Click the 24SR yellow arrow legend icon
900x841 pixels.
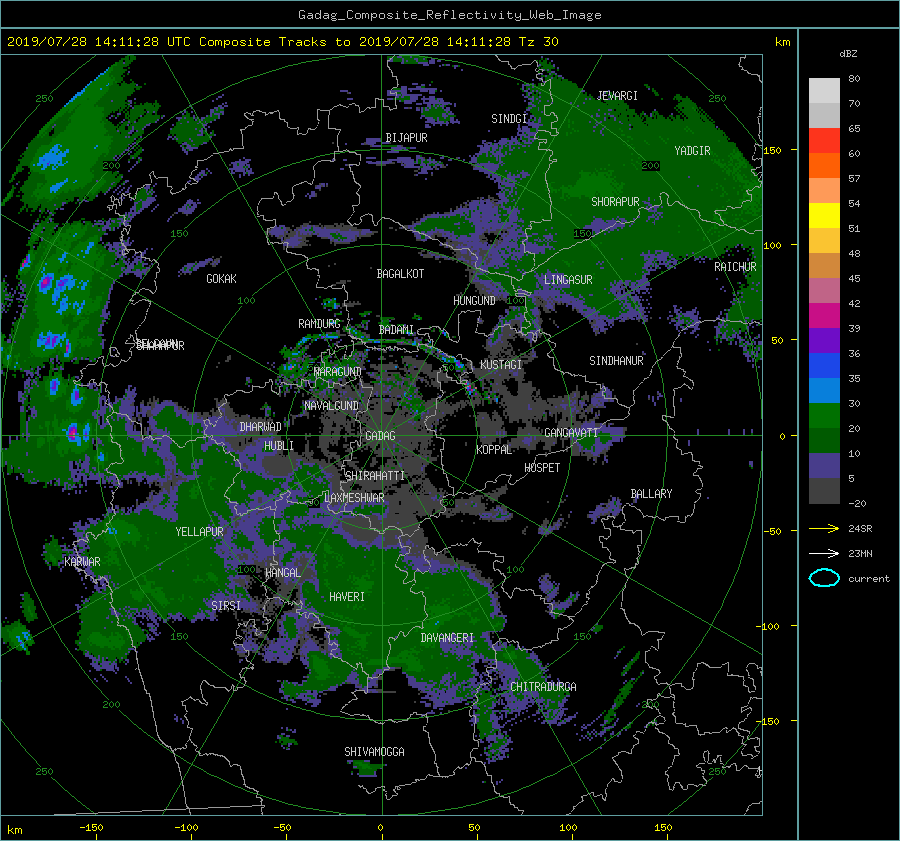[x=824, y=528]
